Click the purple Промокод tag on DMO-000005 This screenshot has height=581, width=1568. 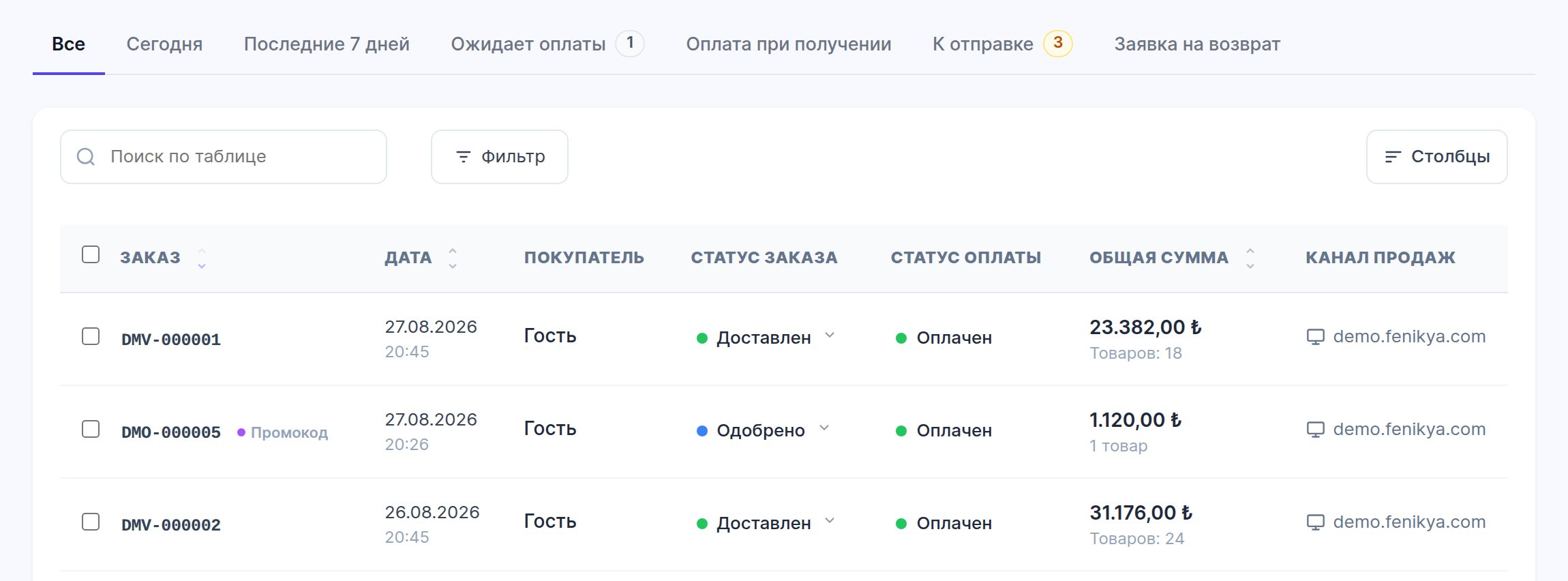point(283,432)
